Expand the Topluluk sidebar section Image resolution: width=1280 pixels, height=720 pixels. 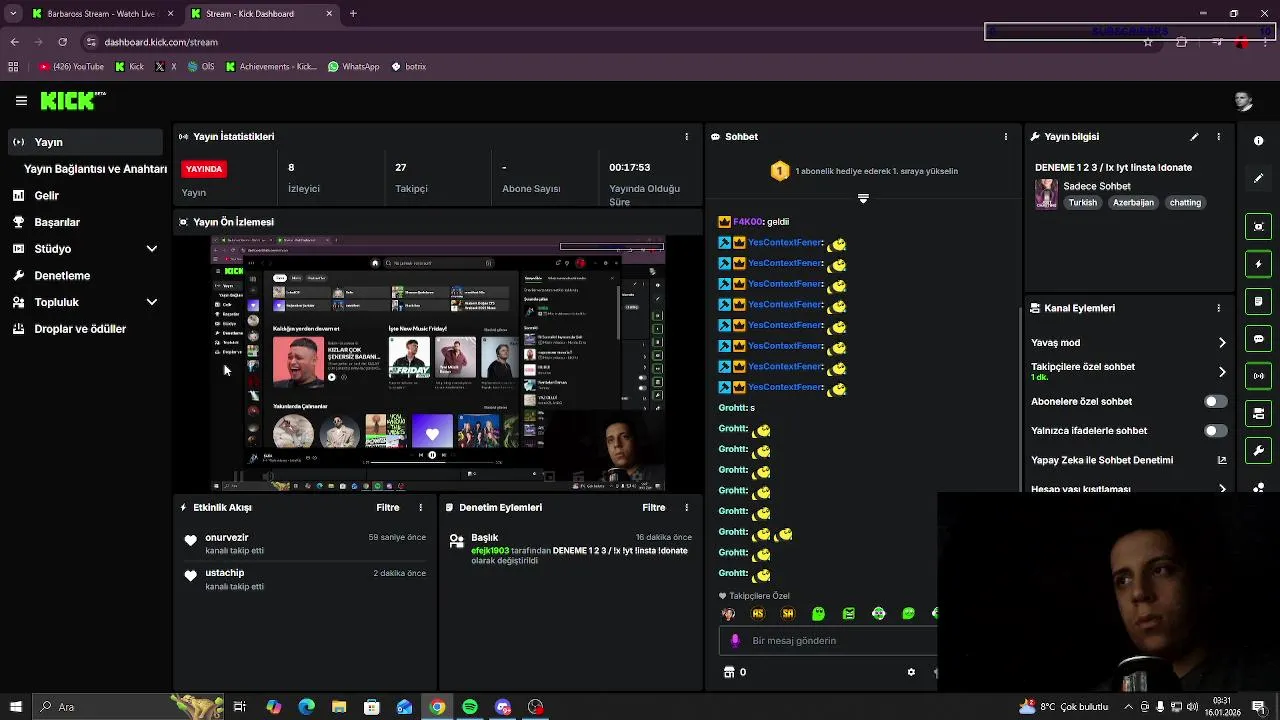coord(152,302)
